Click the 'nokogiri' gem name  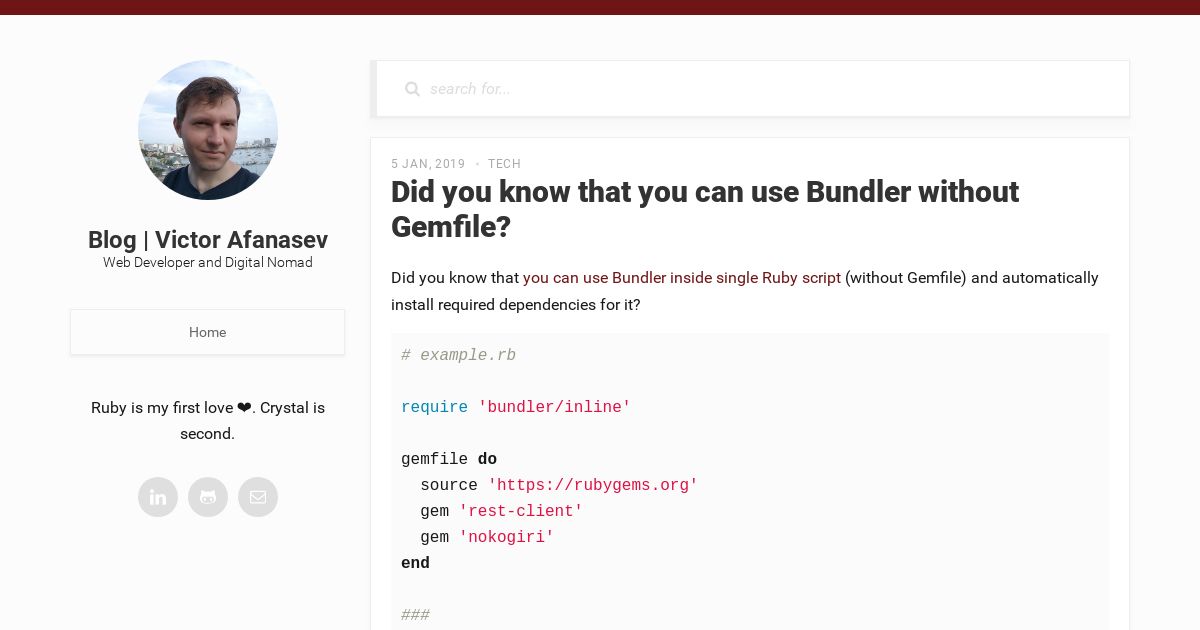point(506,538)
